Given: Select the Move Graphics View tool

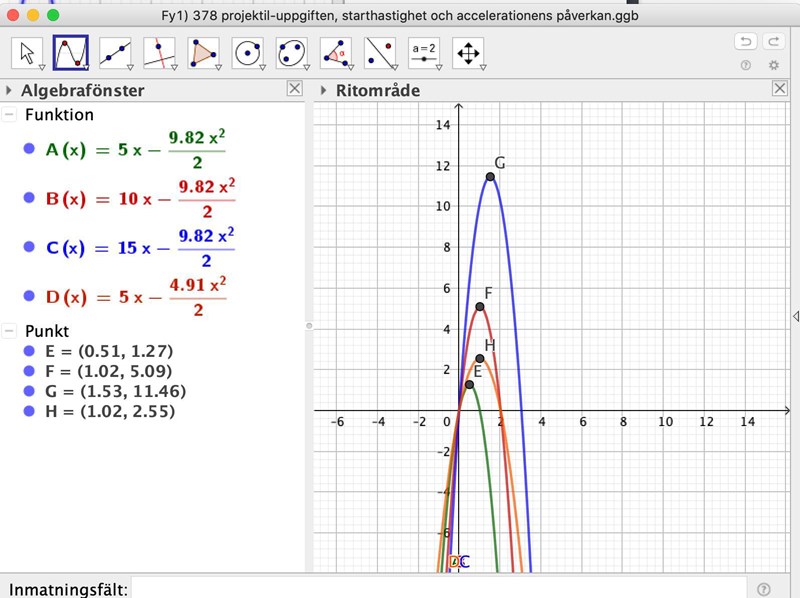Looking at the screenshot, I should [x=467, y=53].
